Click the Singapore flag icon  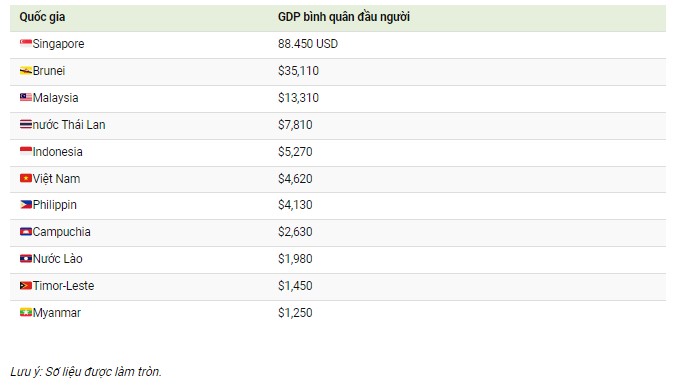[x=26, y=43]
